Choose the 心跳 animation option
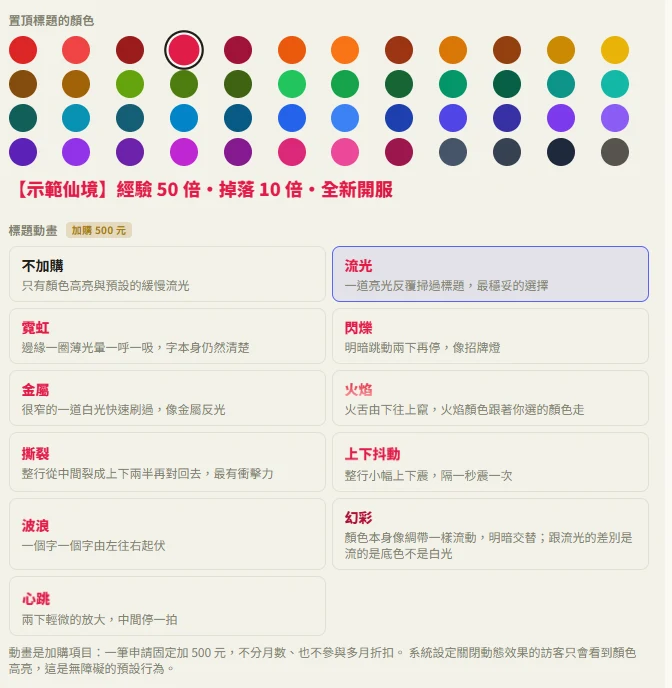 coord(167,606)
